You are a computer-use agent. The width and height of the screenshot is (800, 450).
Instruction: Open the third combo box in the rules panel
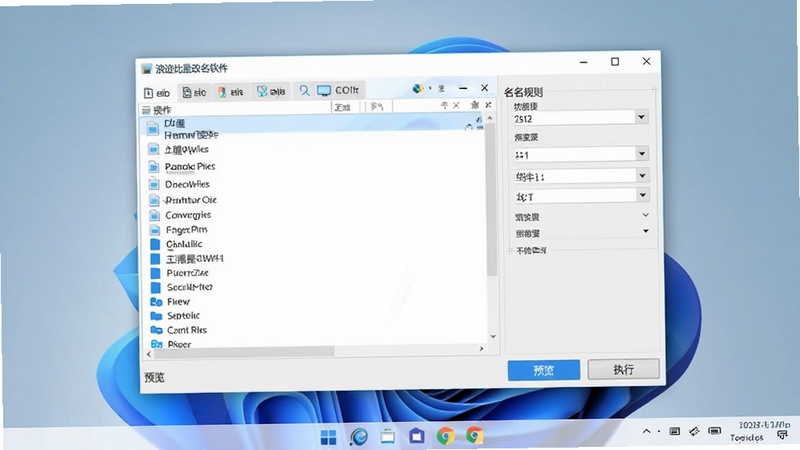pyautogui.click(x=581, y=177)
